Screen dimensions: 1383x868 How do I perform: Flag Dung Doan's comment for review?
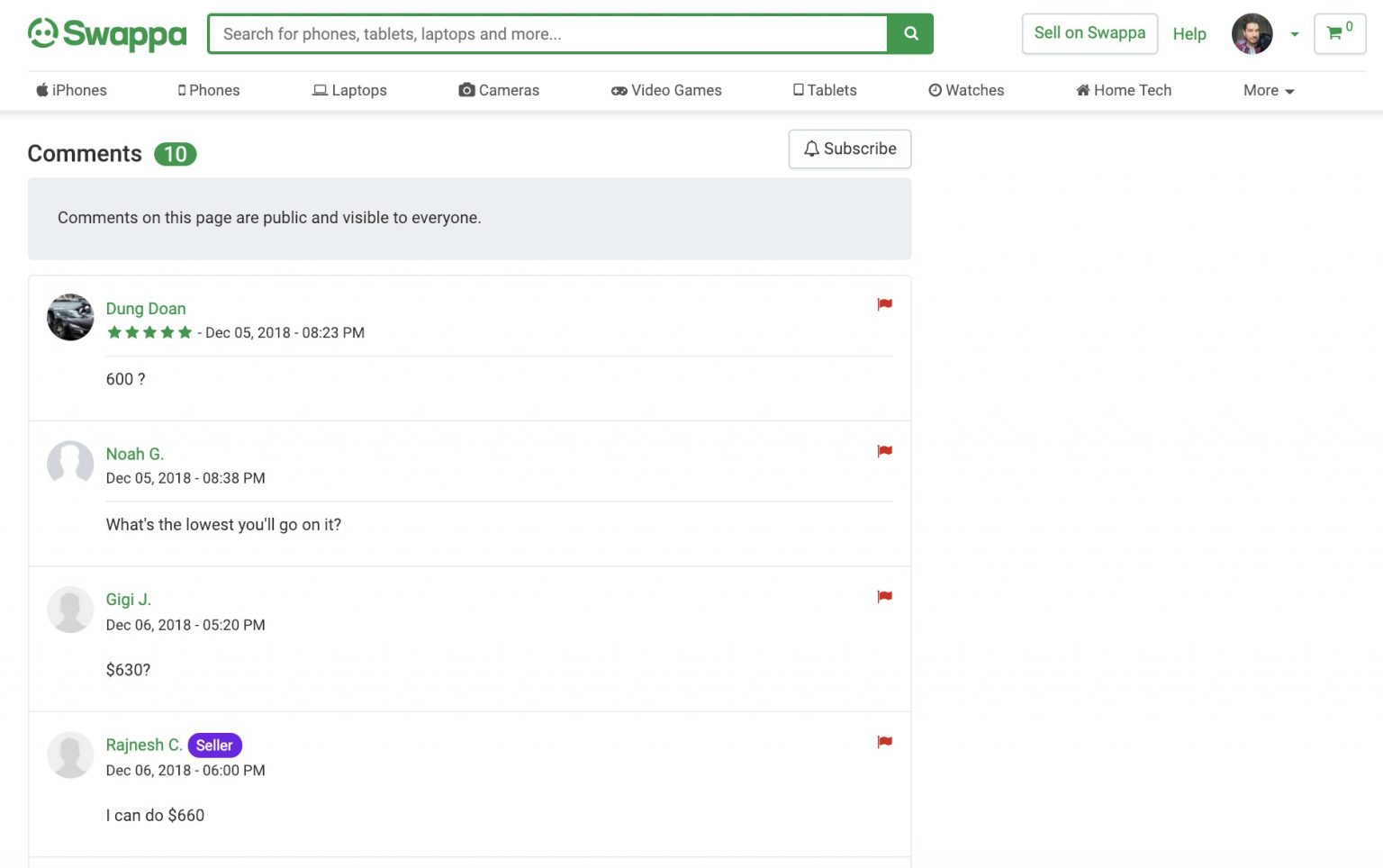click(884, 303)
